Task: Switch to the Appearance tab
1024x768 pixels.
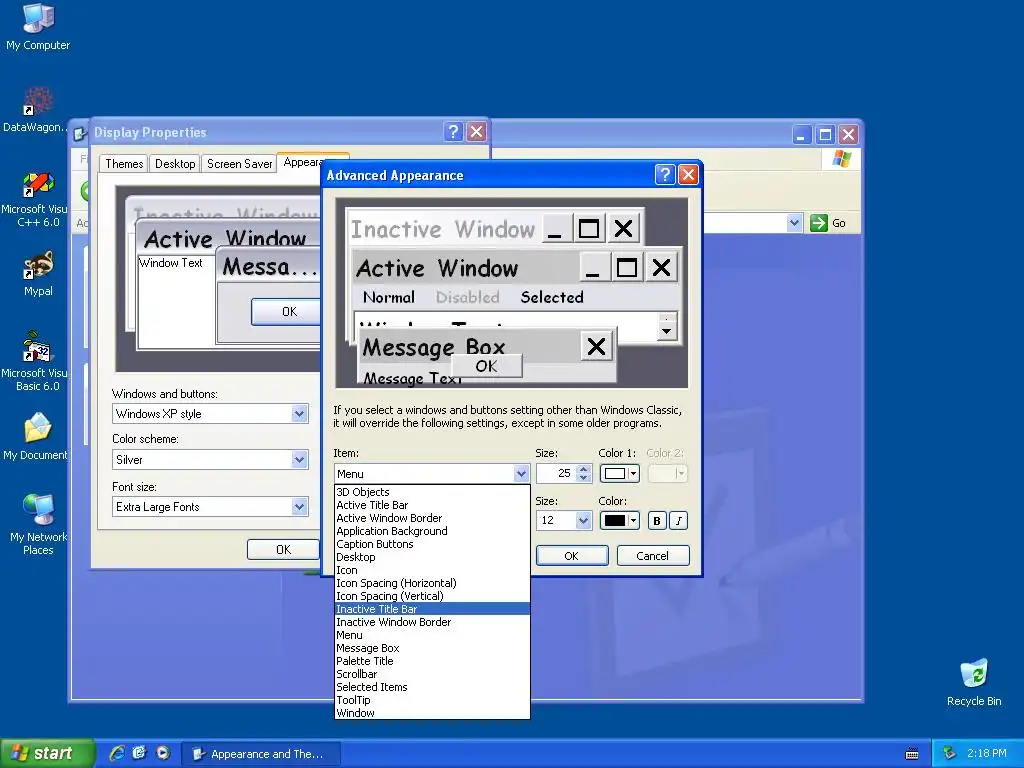Action: pyautogui.click(x=303, y=162)
